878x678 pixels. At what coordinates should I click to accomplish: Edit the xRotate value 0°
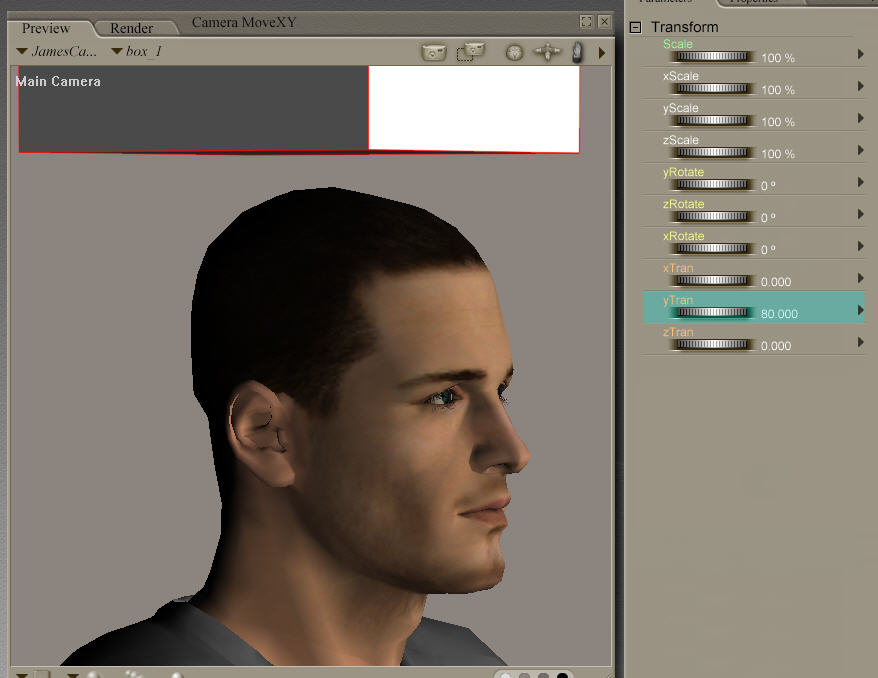click(x=768, y=249)
